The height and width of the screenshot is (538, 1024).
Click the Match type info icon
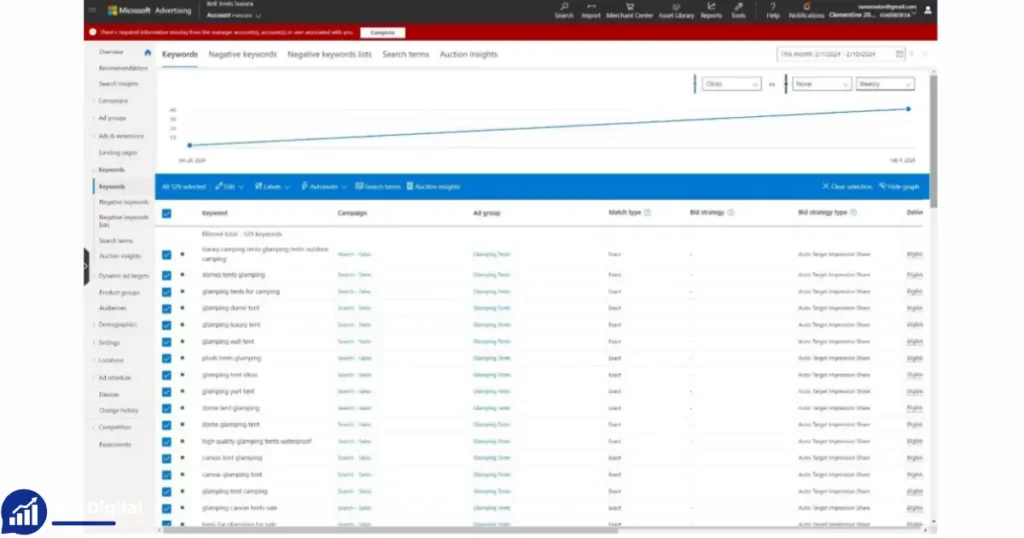[x=648, y=212]
